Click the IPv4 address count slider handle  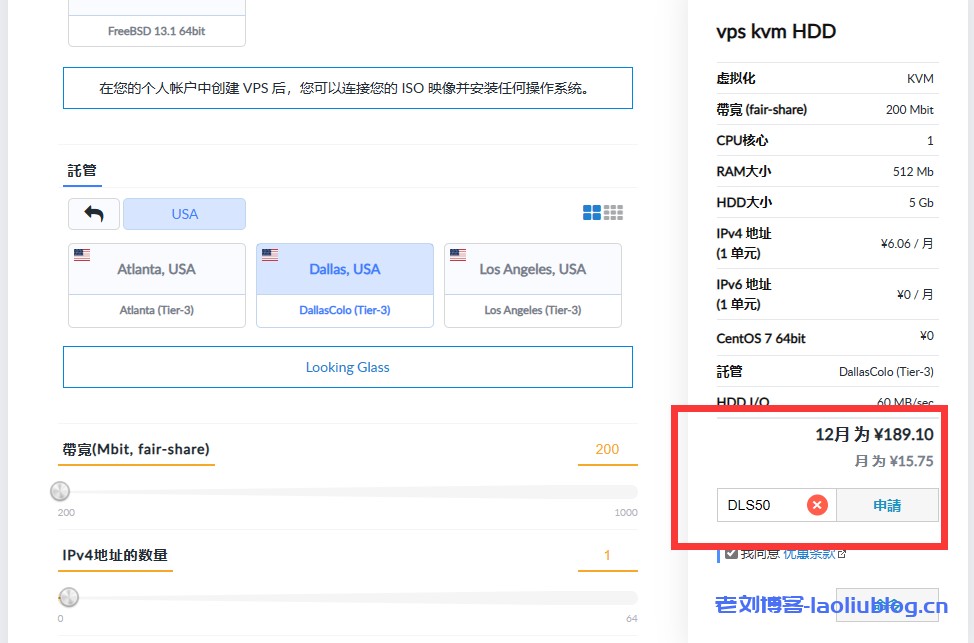click(68, 597)
